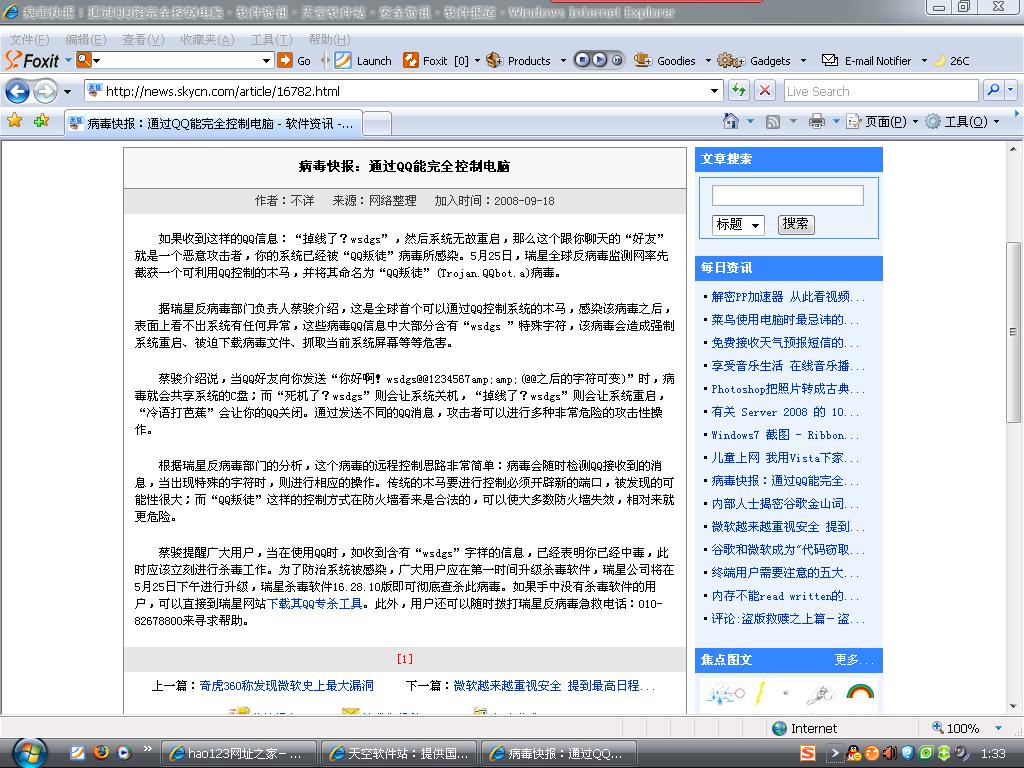Screen dimensions: 1024x768
Task: Click the Goodies toolbar icon
Action: tap(643, 61)
